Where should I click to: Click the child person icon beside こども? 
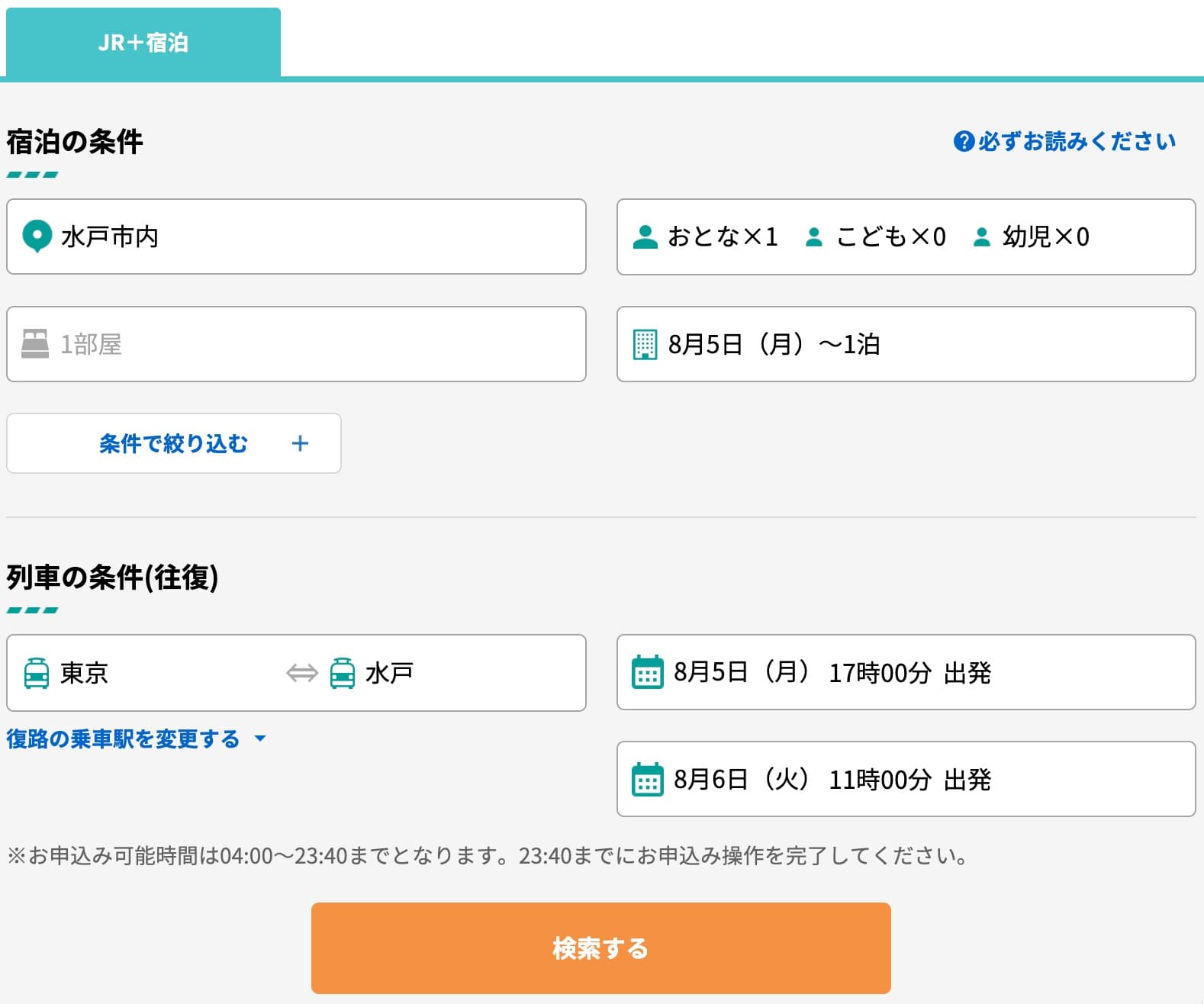[x=814, y=237]
